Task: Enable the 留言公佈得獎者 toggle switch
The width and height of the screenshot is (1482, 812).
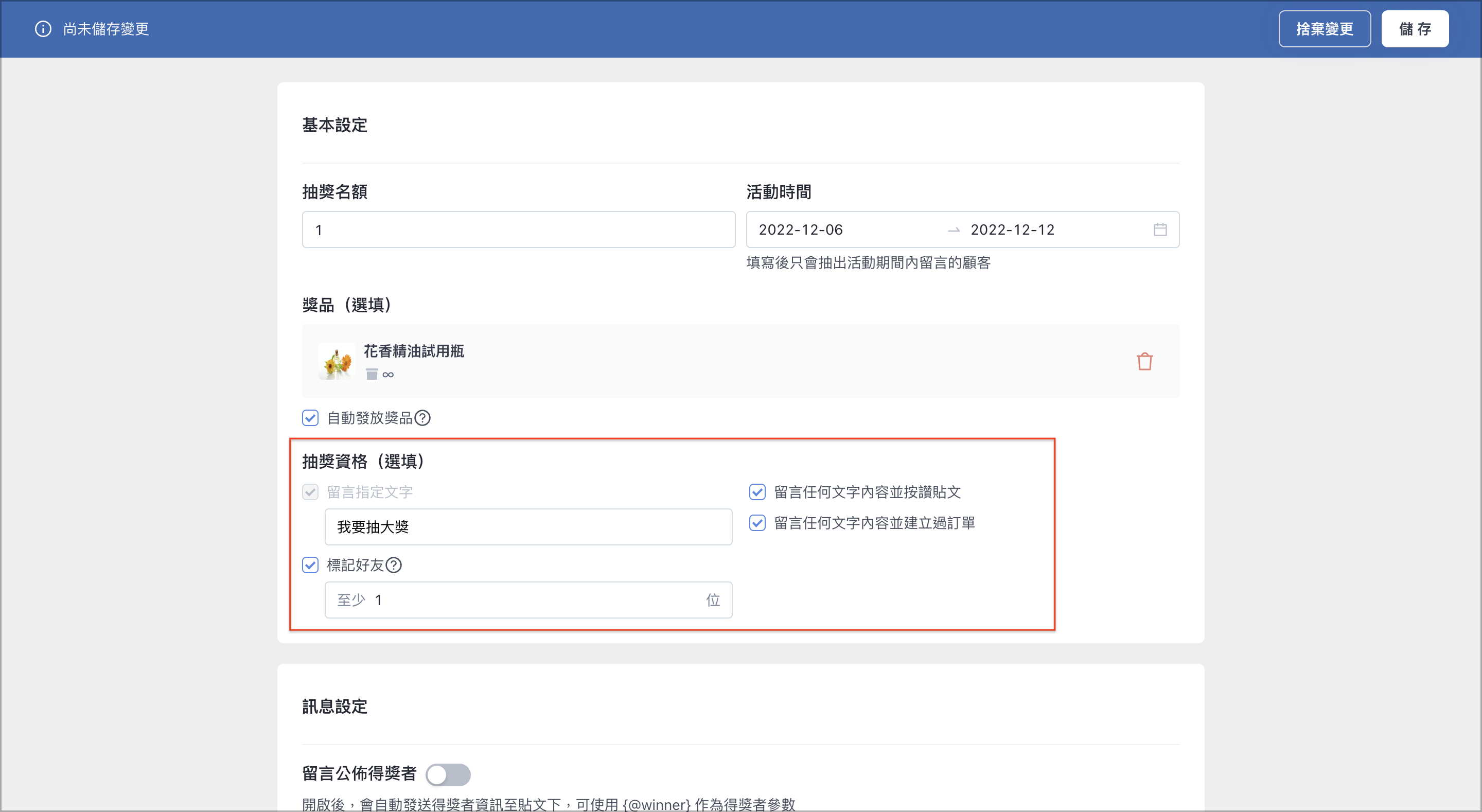Action: click(448, 774)
